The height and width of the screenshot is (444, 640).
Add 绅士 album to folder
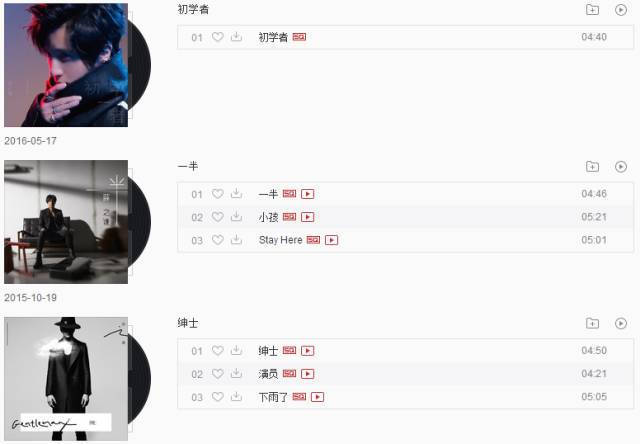[592, 323]
